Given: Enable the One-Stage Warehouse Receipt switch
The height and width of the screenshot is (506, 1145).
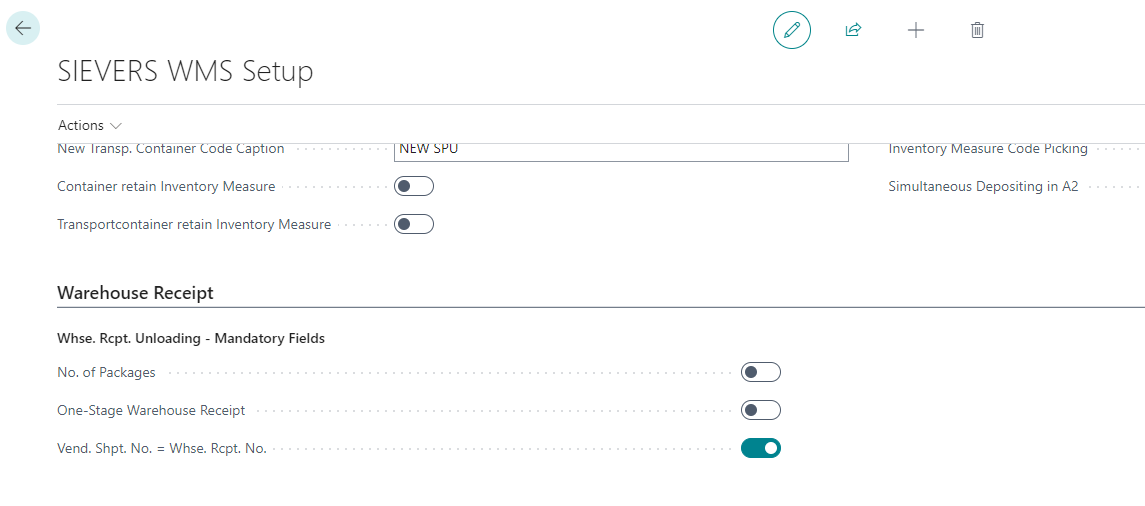Looking at the screenshot, I should (760, 410).
